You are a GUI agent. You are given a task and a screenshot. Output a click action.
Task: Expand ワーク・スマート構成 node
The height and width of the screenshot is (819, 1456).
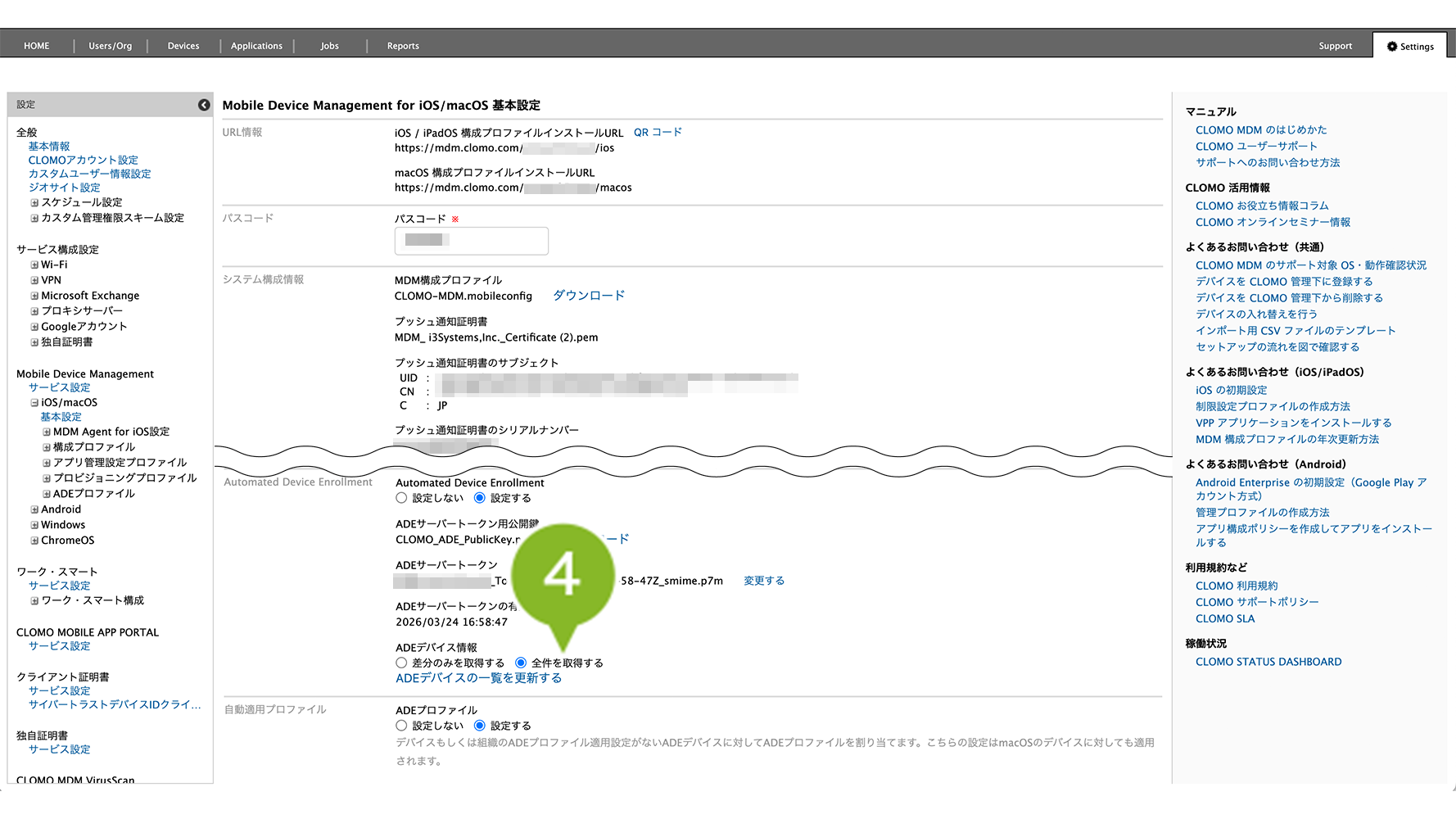coord(34,600)
